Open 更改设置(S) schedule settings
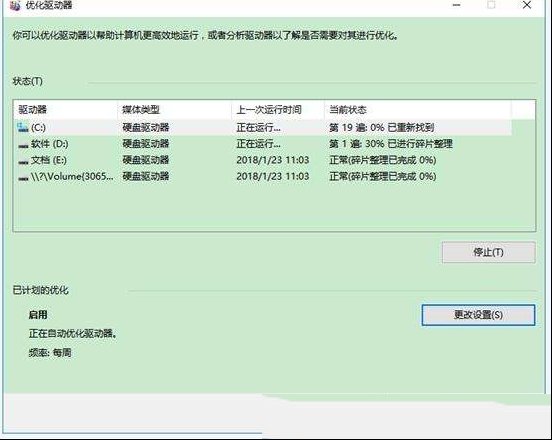This screenshot has height=440, width=552. (x=478, y=315)
